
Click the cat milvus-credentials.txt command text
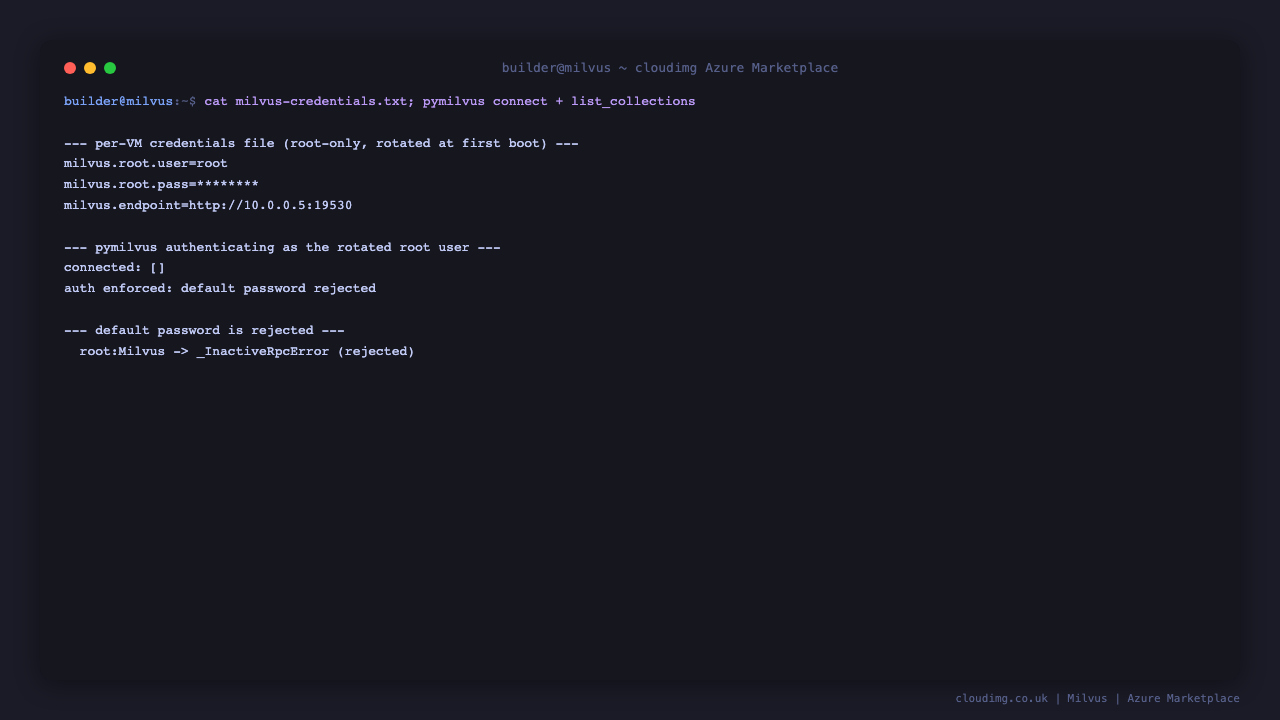point(450,101)
